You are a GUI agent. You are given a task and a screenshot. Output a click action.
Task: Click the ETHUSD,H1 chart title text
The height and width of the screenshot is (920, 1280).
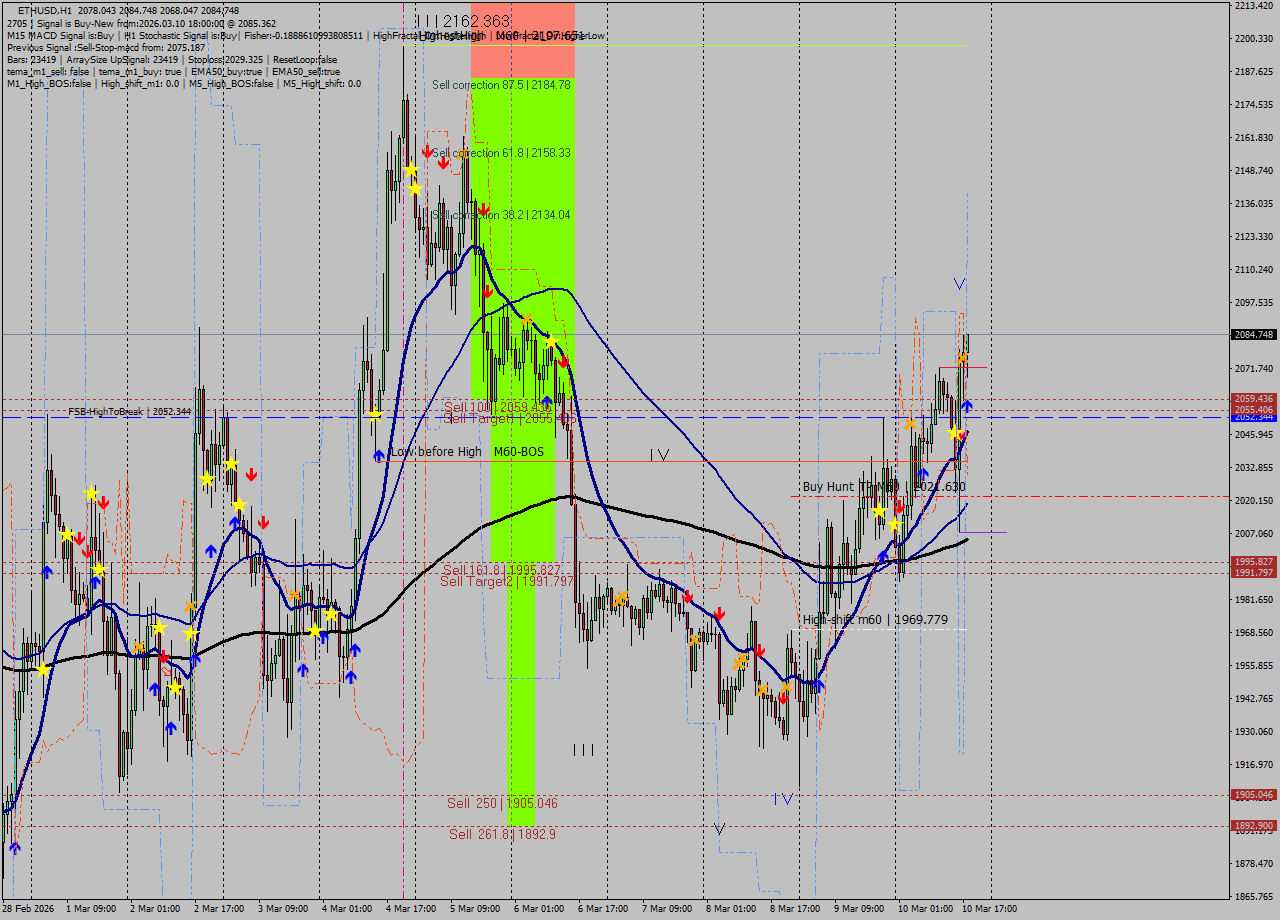44,10
